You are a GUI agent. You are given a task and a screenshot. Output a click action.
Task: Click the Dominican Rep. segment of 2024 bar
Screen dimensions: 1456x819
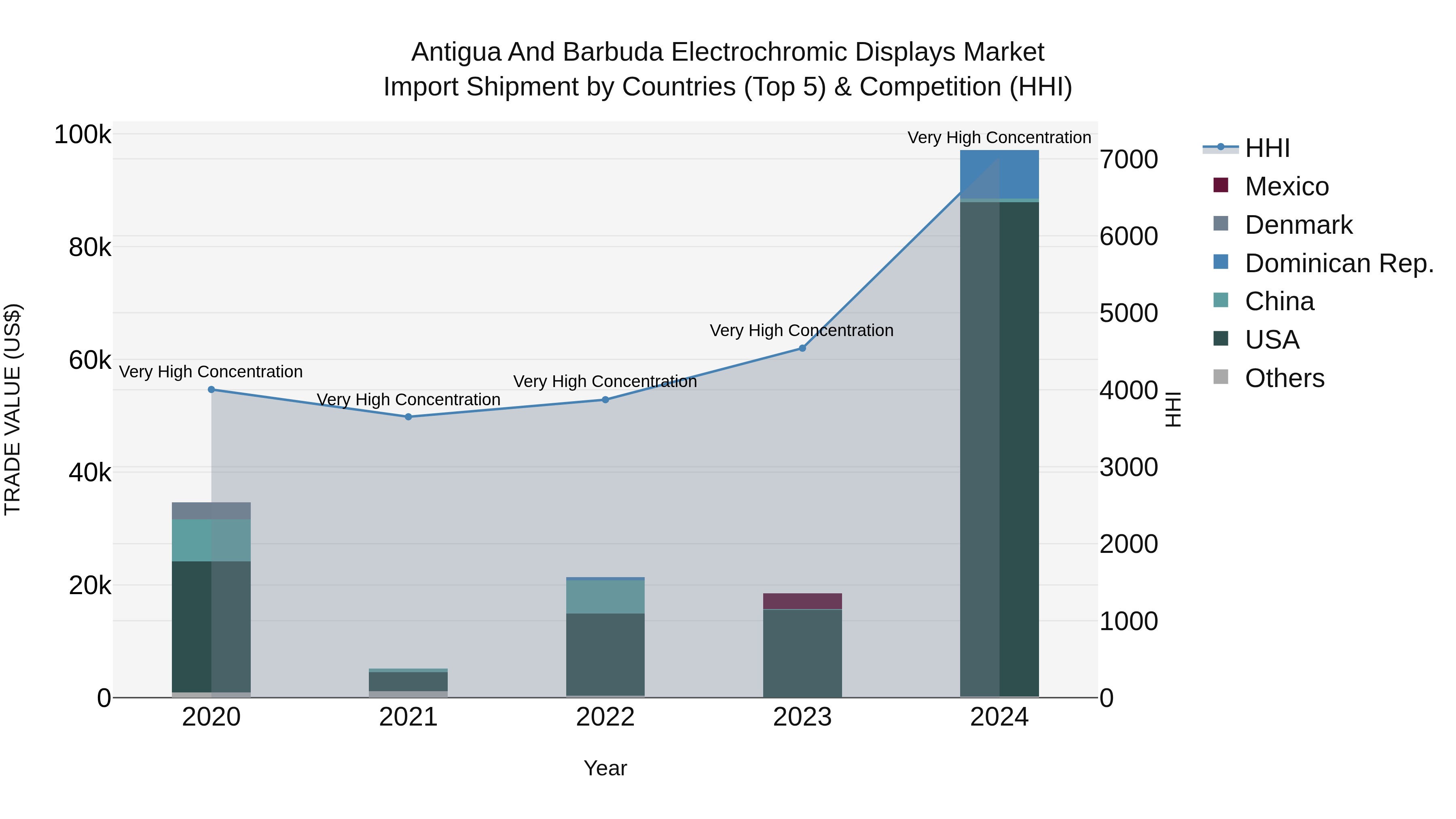(x=999, y=175)
